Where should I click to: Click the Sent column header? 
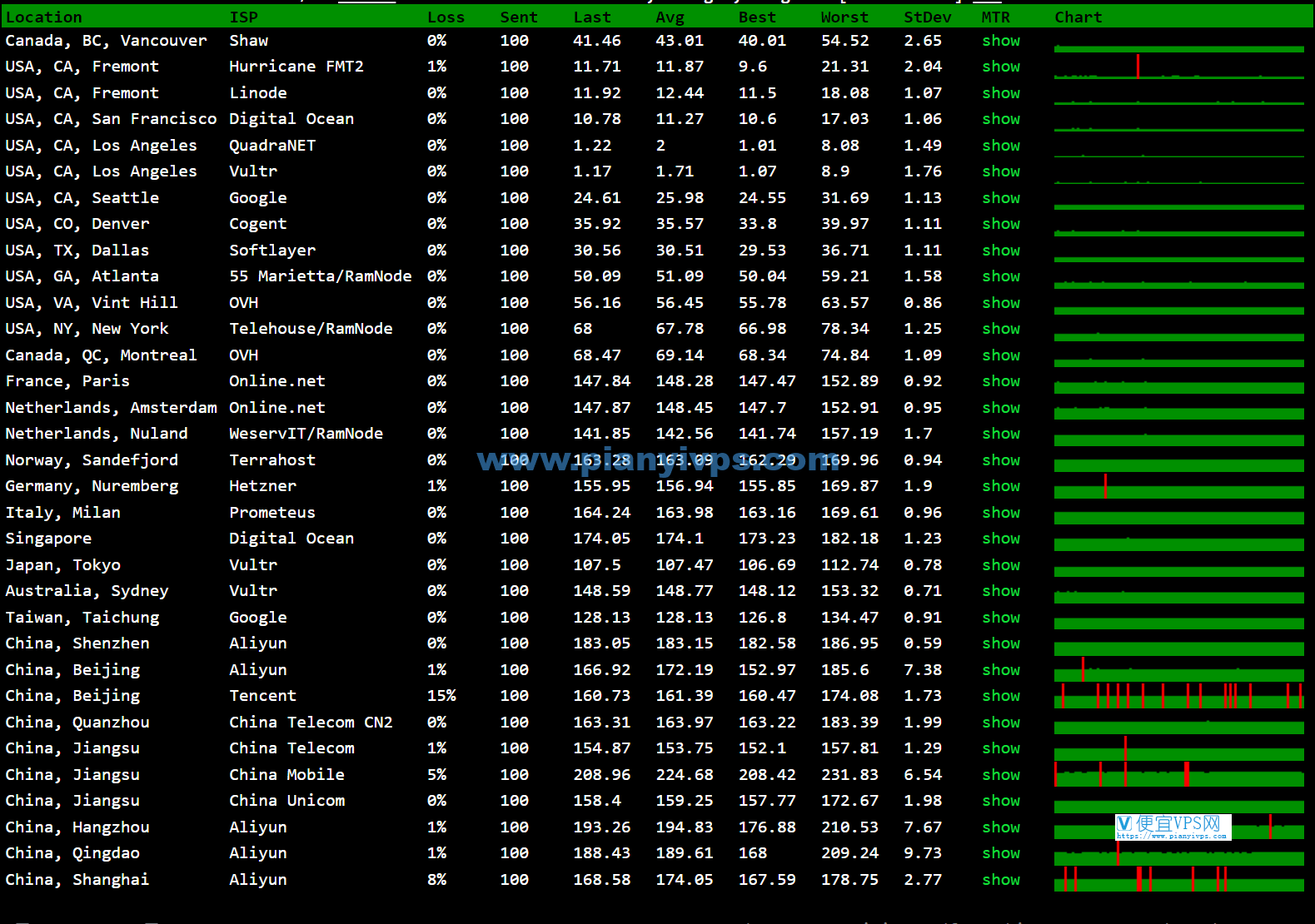point(519,17)
